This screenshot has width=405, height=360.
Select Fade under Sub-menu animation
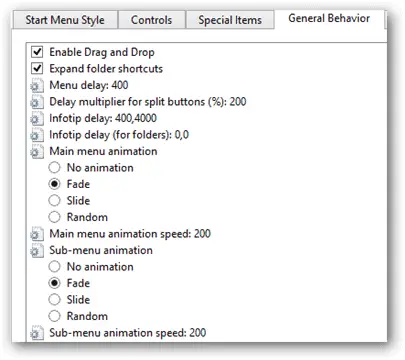[54, 283]
